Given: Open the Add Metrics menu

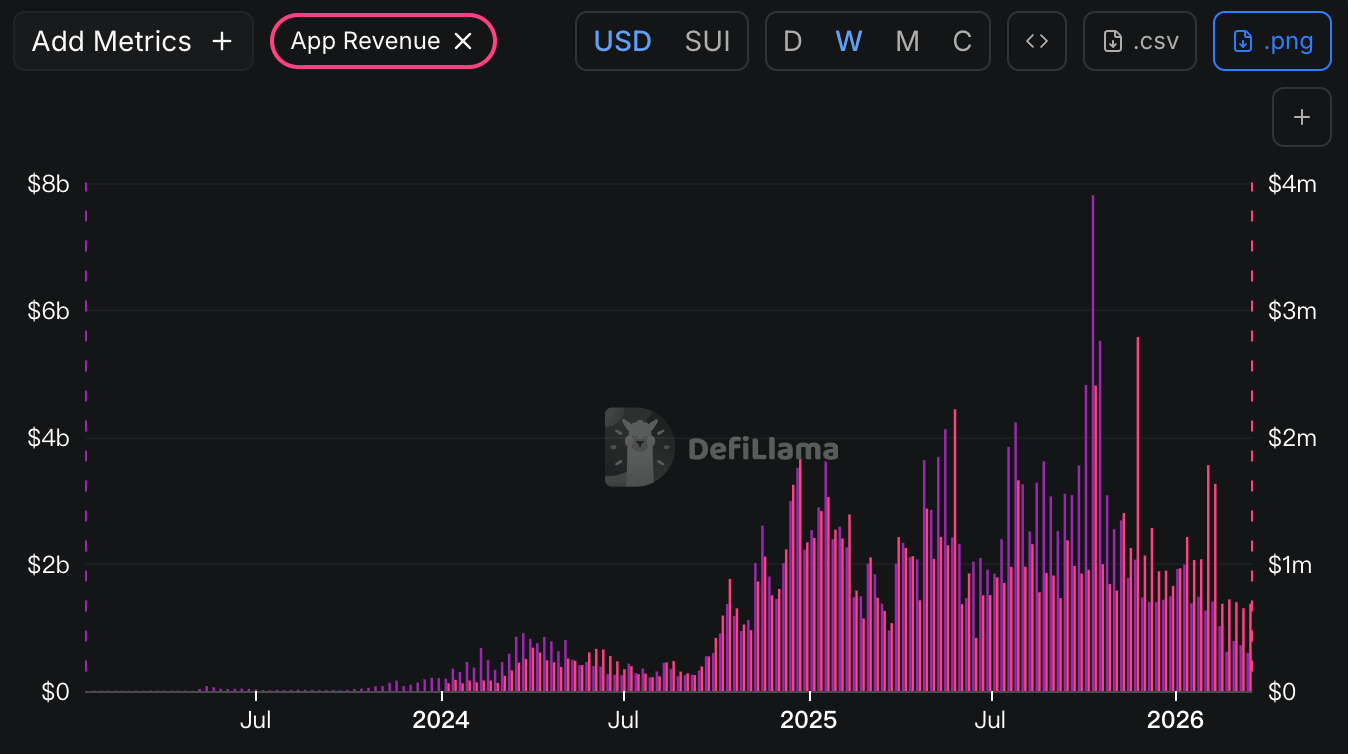Looking at the screenshot, I should coord(133,41).
